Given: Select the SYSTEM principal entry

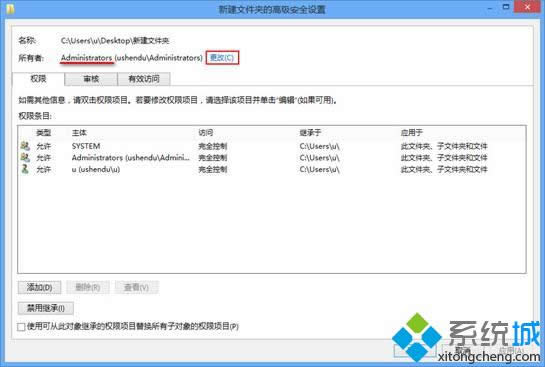Looking at the screenshot, I should click(x=86, y=146).
